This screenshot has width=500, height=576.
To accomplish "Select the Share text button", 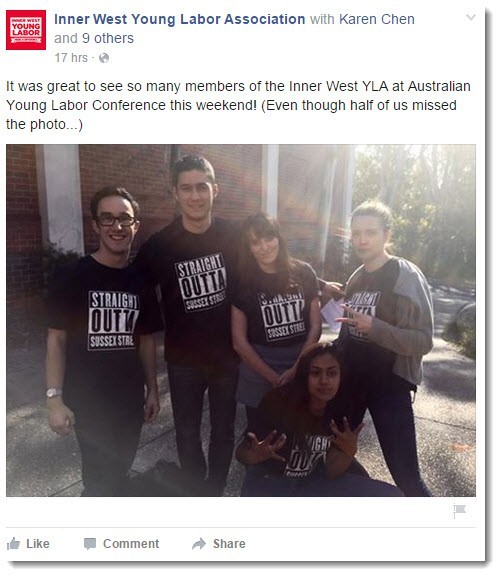I will click(x=229, y=544).
